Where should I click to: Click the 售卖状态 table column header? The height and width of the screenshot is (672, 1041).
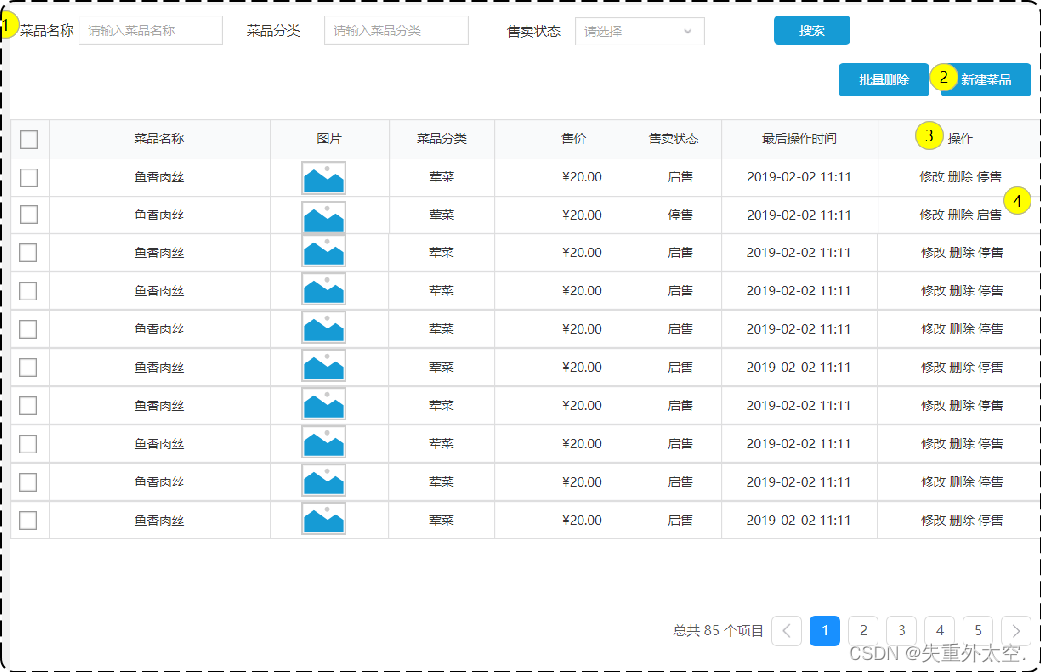[673, 139]
